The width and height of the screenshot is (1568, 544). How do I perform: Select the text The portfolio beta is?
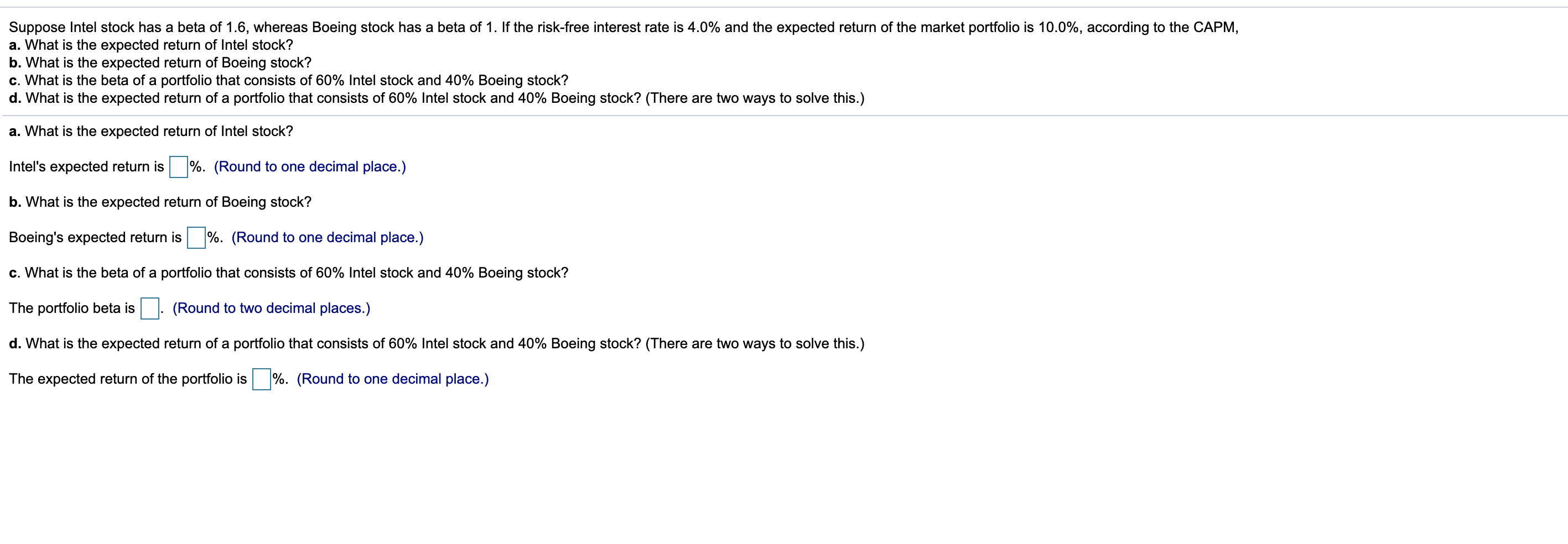[x=71, y=307]
